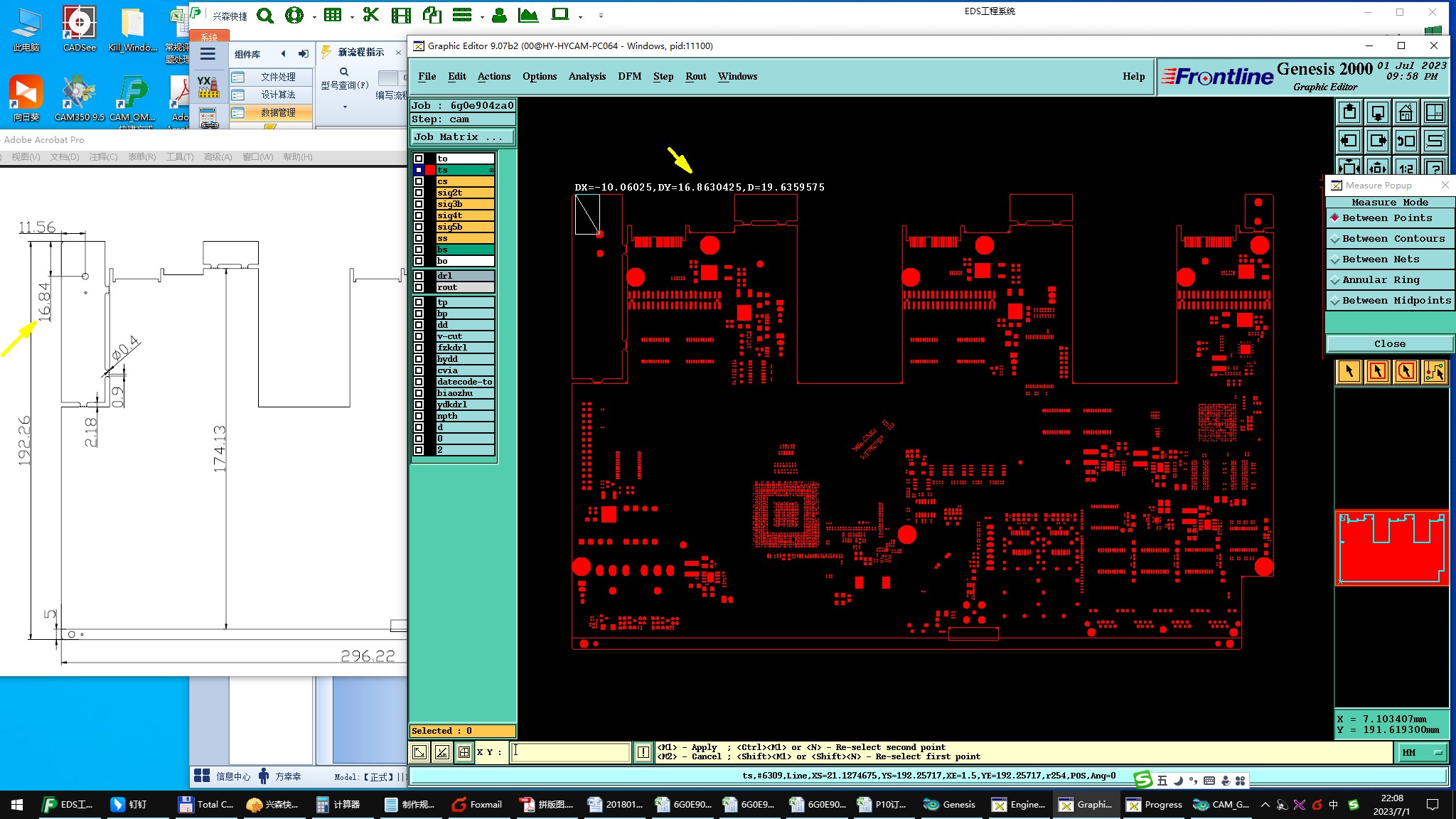The image size is (1456, 819).
Task: Click the exclamation mark icon beside the XY field
Action: 643,752
